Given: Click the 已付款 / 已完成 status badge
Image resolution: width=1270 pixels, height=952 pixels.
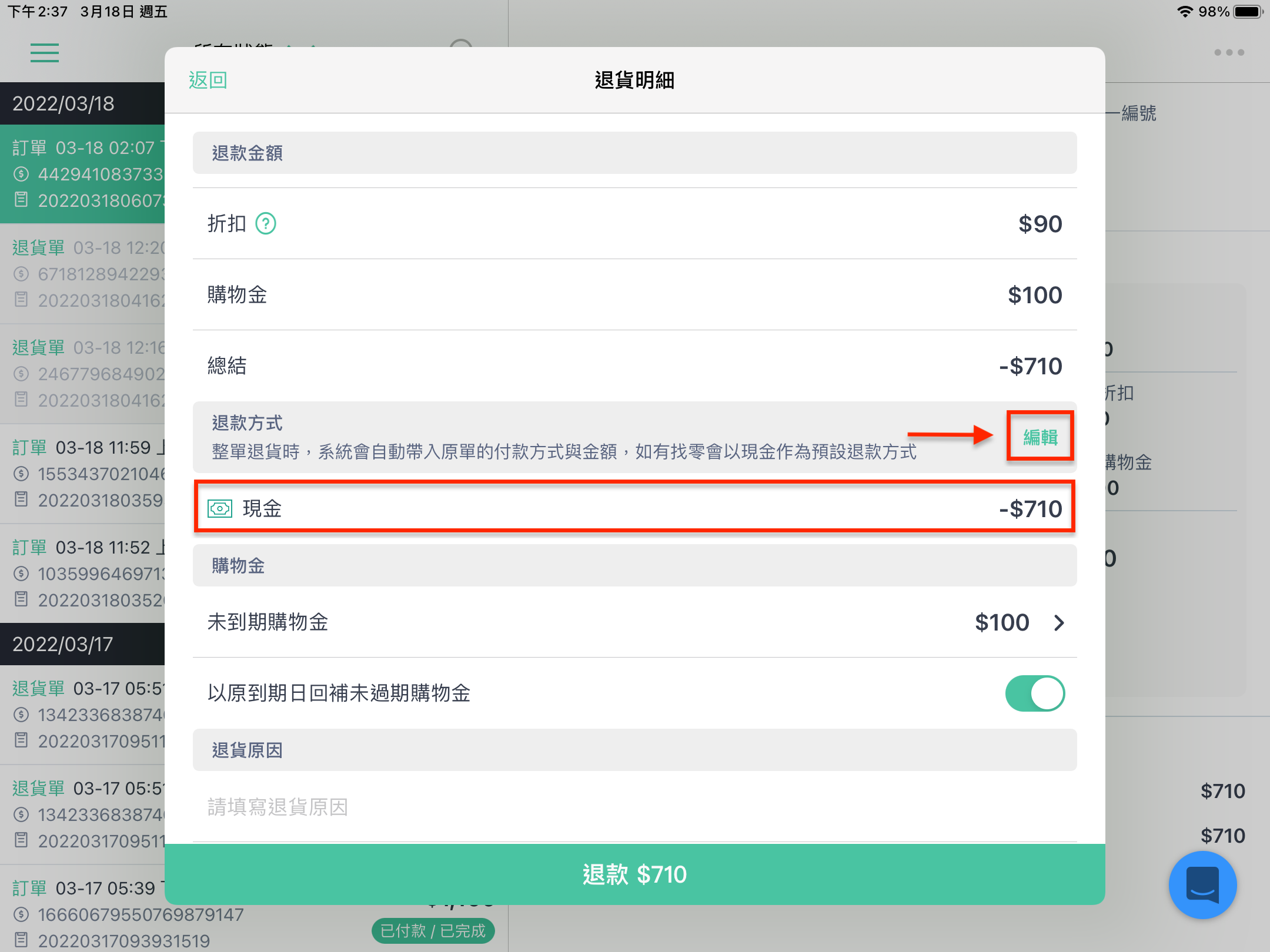Looking at the screenshot, I should 433,931.
